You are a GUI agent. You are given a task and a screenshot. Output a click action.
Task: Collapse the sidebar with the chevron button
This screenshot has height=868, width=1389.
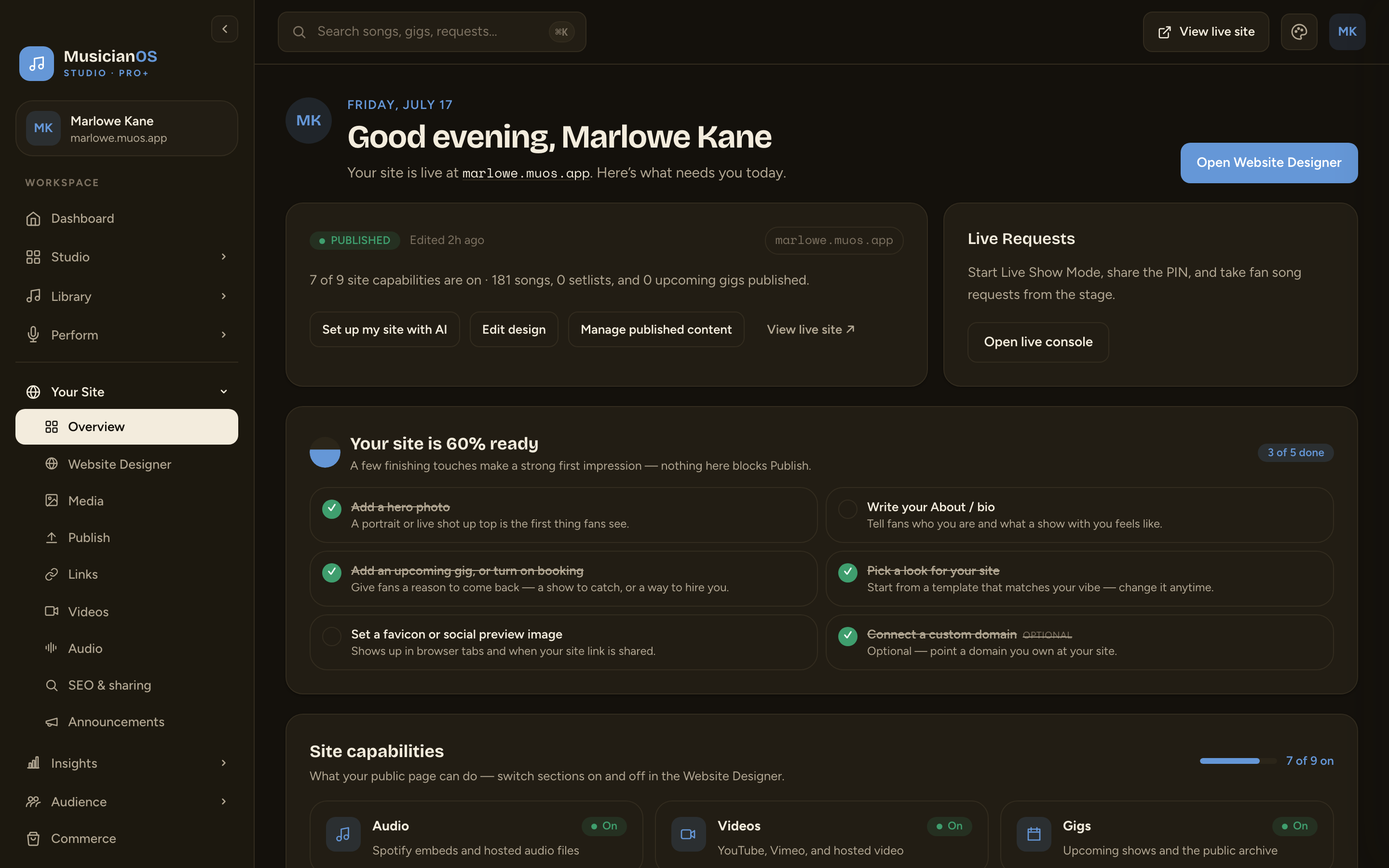224,29
